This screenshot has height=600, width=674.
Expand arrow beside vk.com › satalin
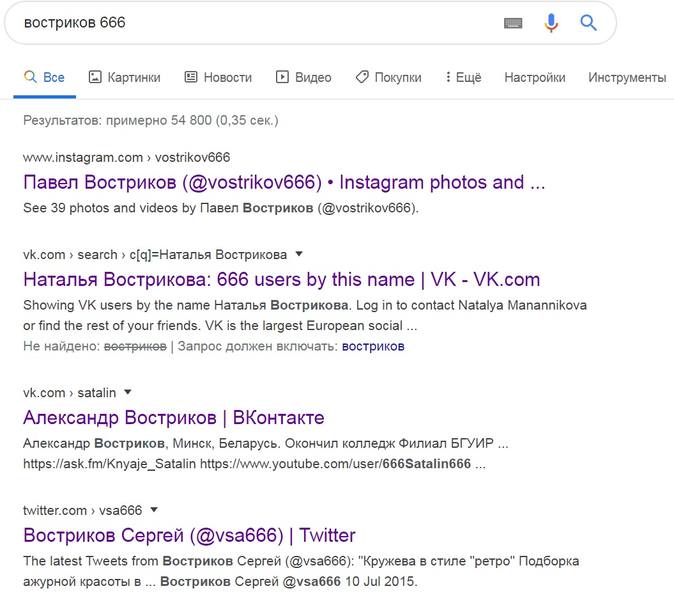tap(128, 392)
